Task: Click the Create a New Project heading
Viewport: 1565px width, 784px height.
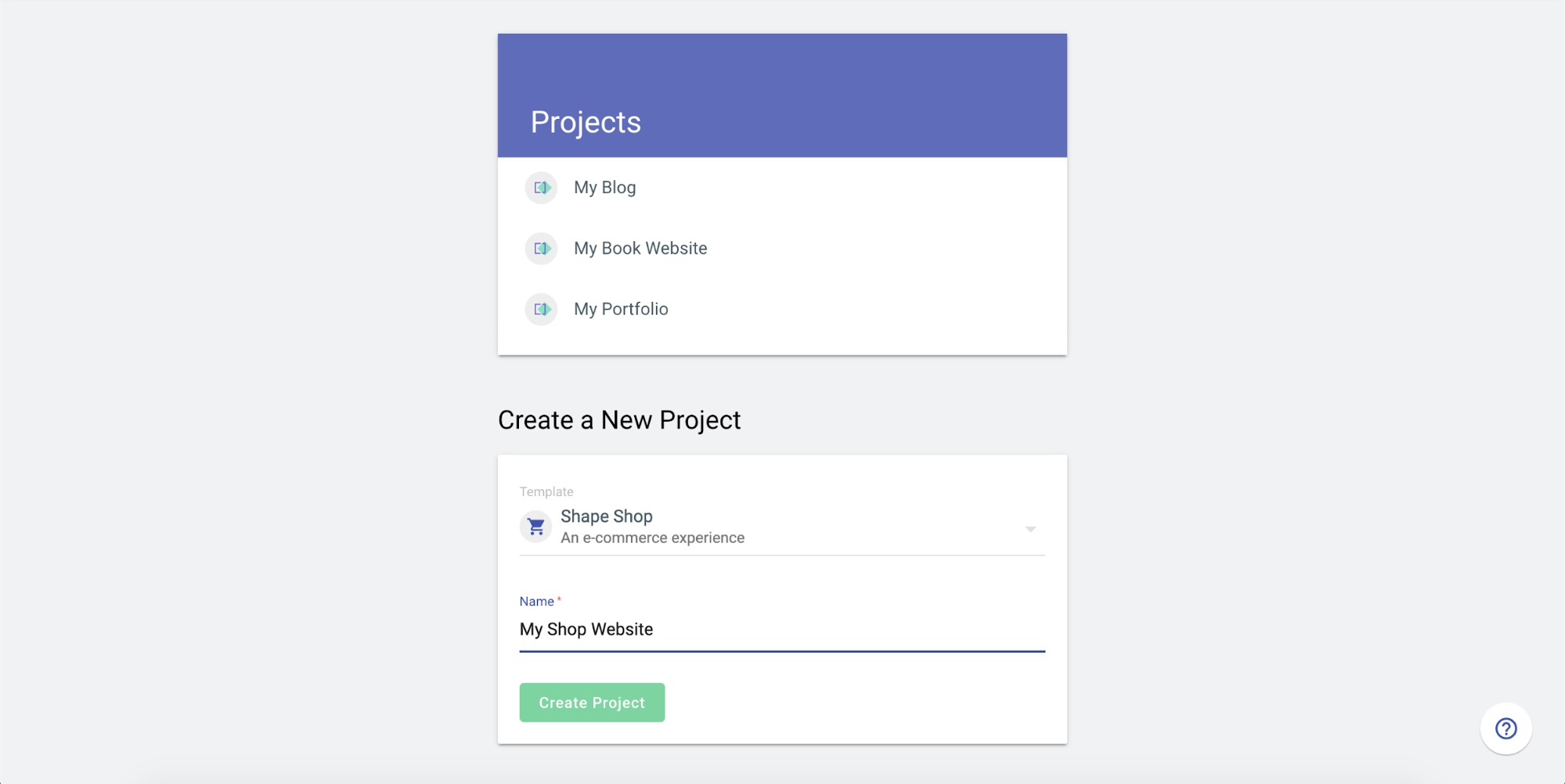Action: pos(619,420)
